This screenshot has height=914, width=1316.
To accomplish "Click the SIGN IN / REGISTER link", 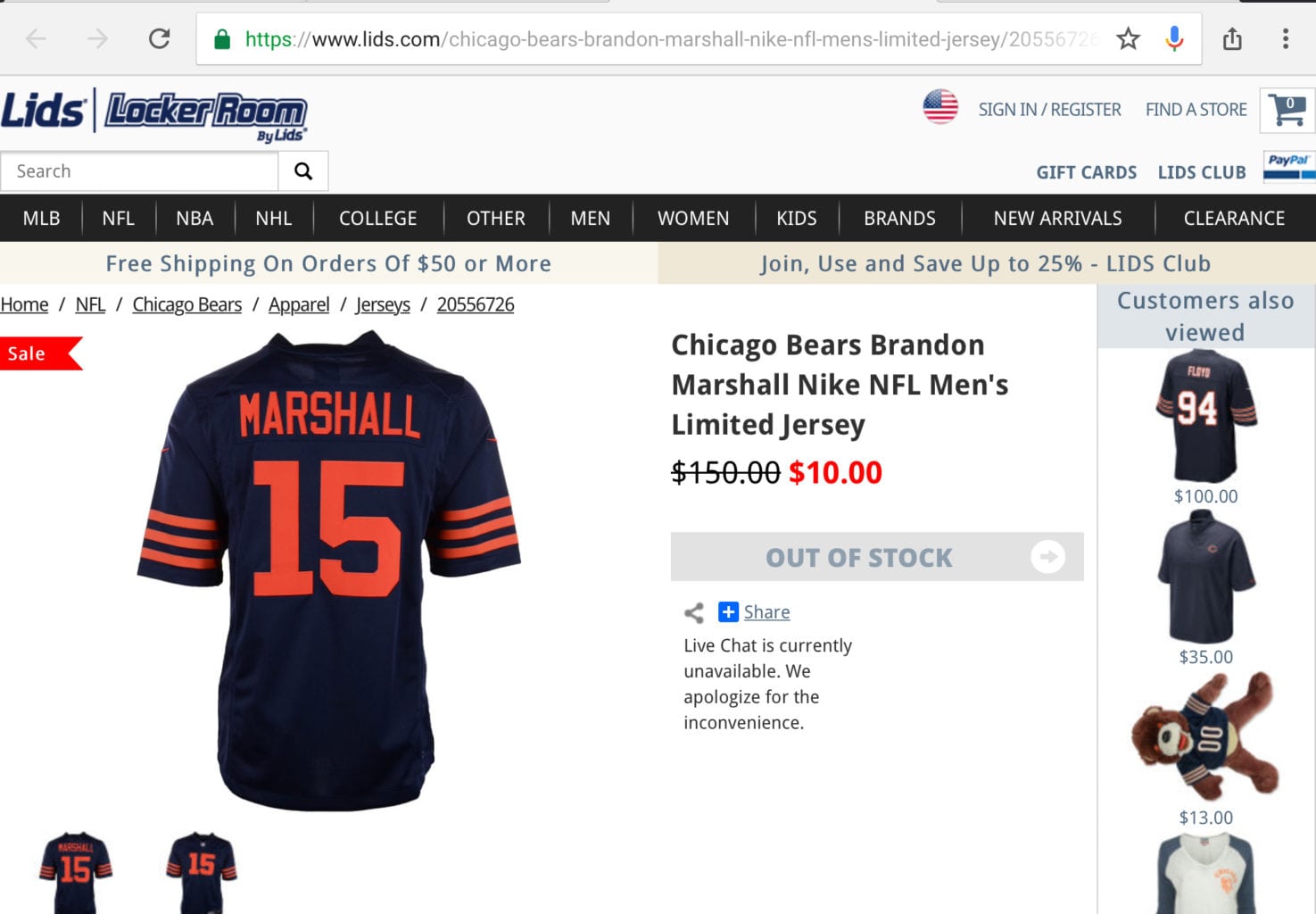I will tap(1049, 109).
